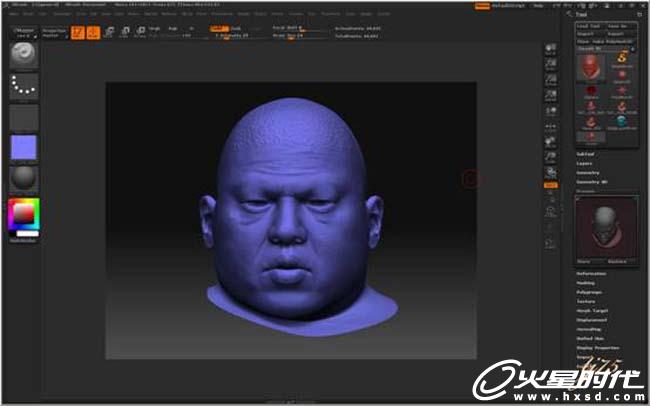This screenshot has width=650, height=406.
Task: Click Import in the Tool palette
Action: 590,34
